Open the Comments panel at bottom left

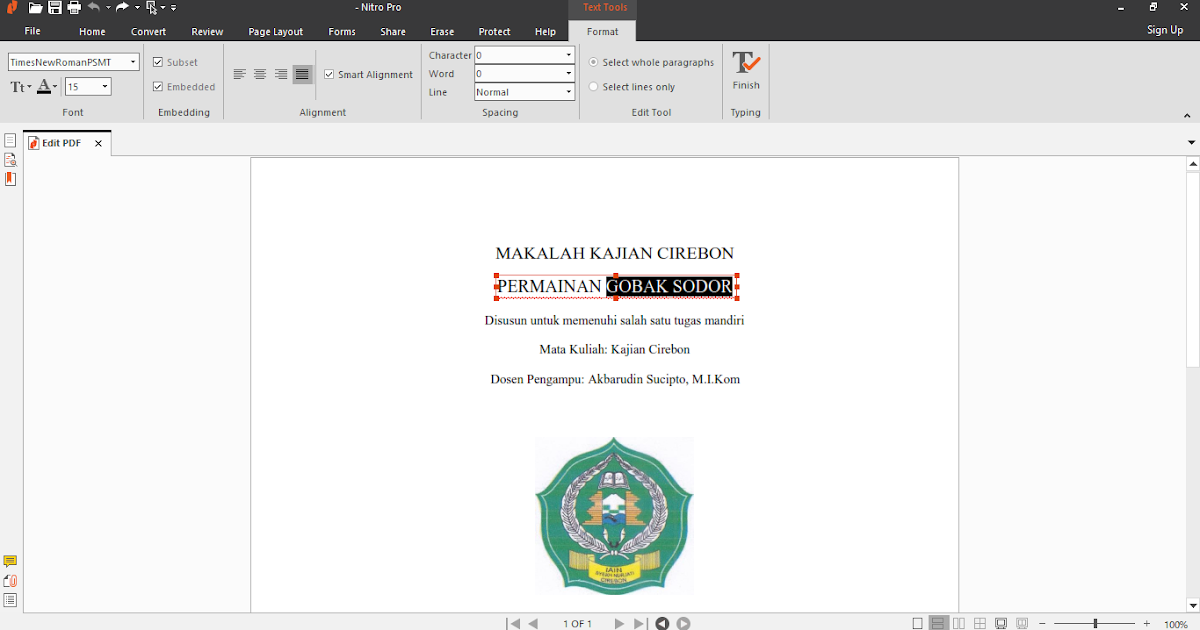tap(10, 562)
